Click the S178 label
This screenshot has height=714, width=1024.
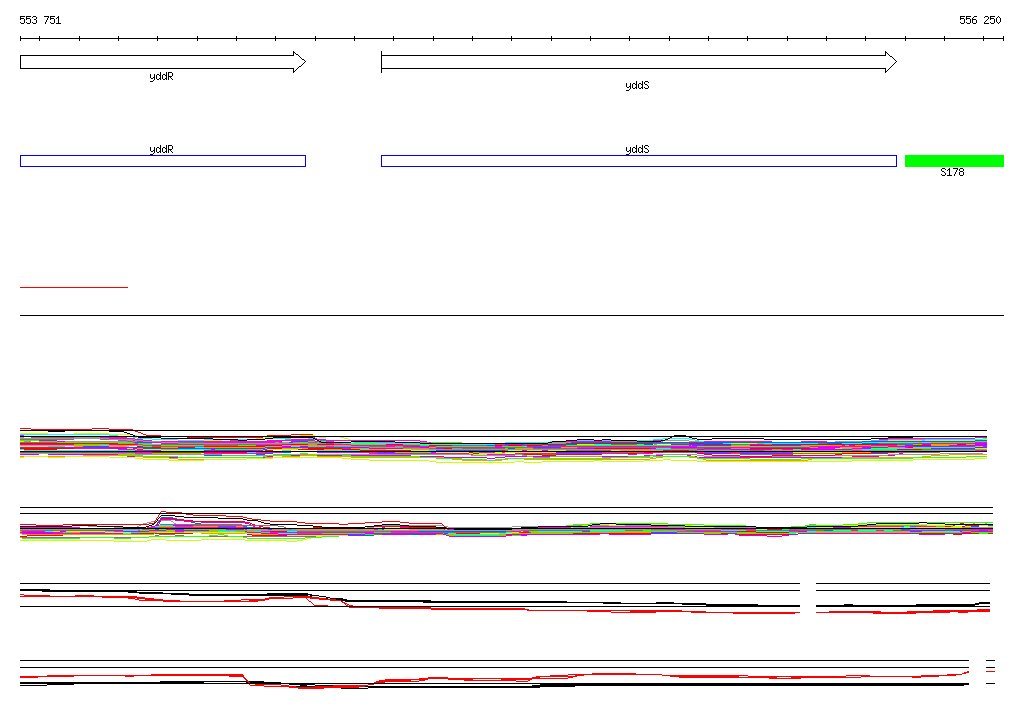coord(952,172)
